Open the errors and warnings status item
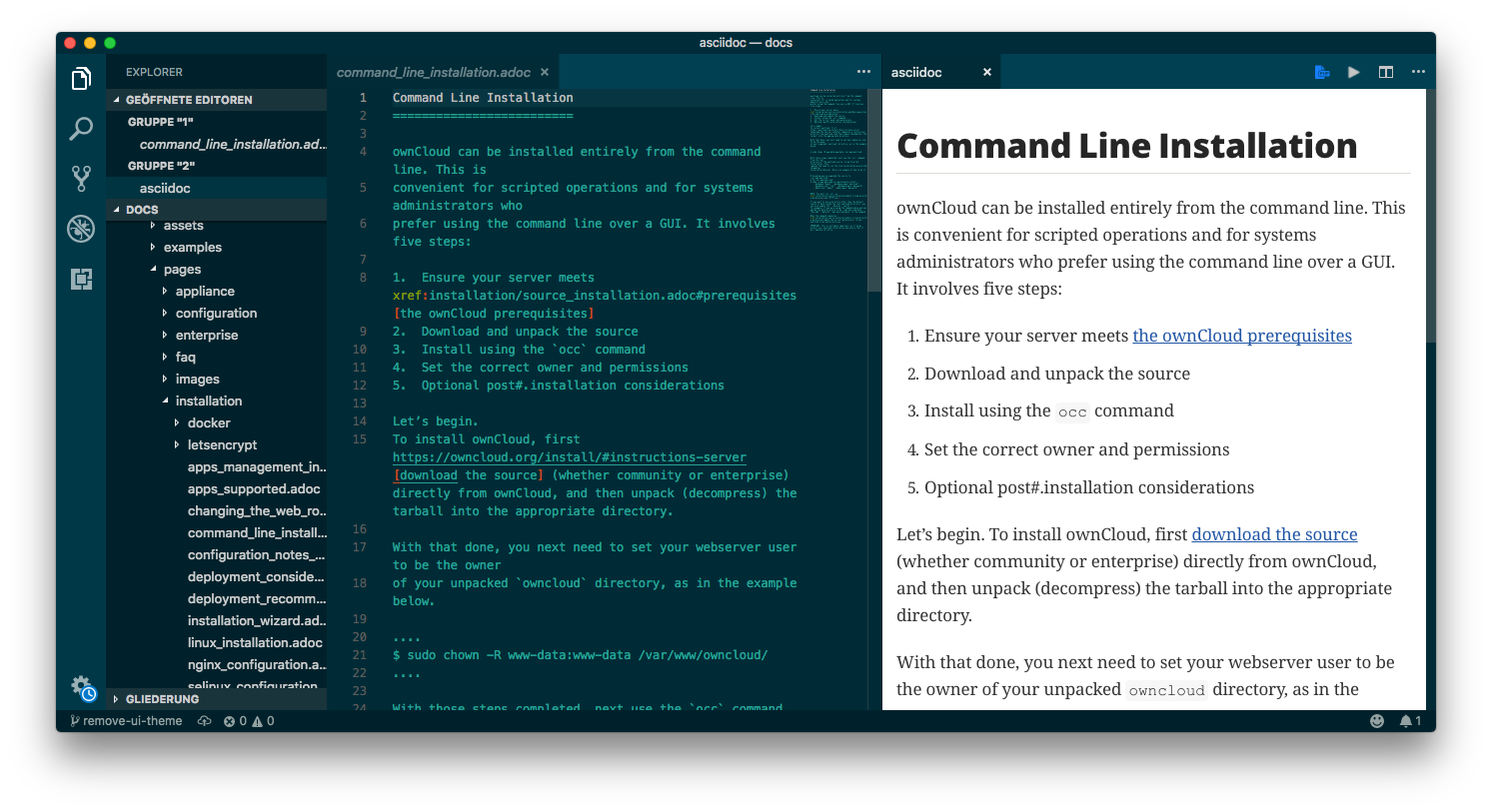This screenshot has height=812, width=1492. pos(249,721)
